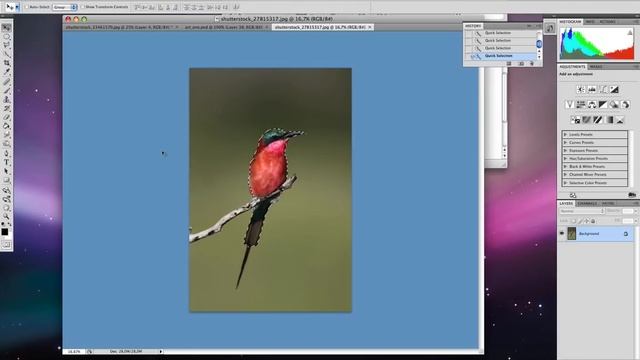Open the layer blend mode Normal dropdown
This screenshot has width=640, height=360.
(x=582, y=211)
